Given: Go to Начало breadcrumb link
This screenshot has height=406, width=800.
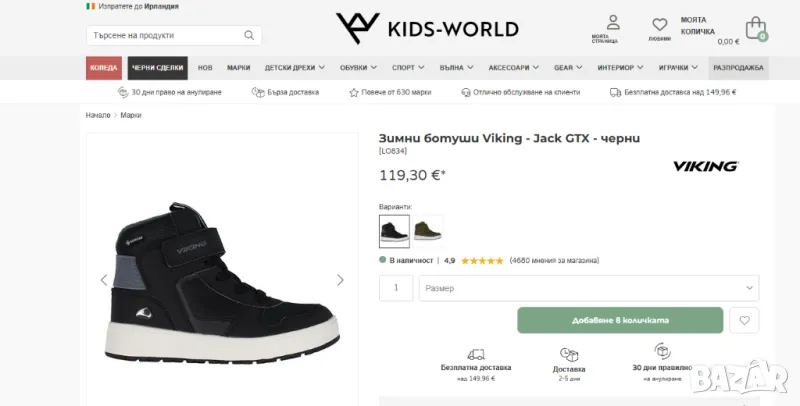Looking at the screenshot, I should tap(98, 115).
